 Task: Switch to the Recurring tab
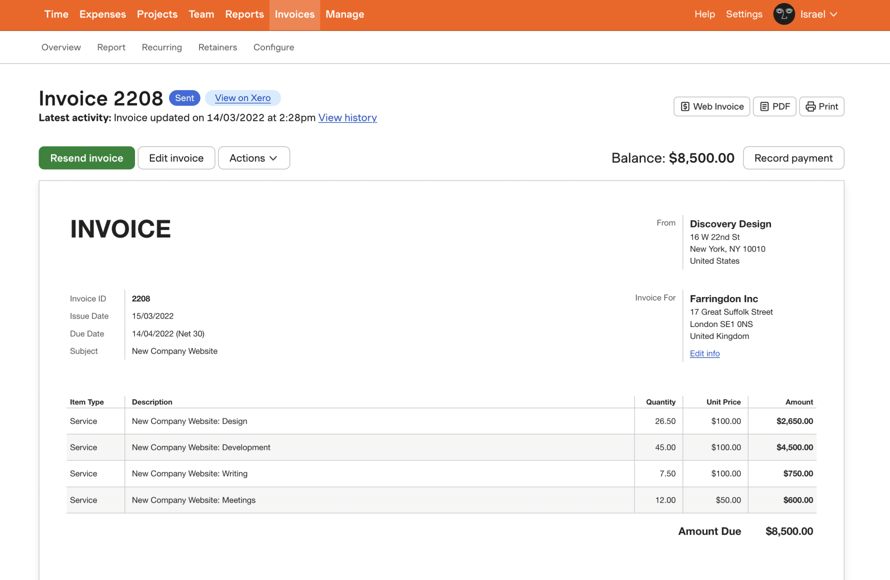[x=161, y=47]
